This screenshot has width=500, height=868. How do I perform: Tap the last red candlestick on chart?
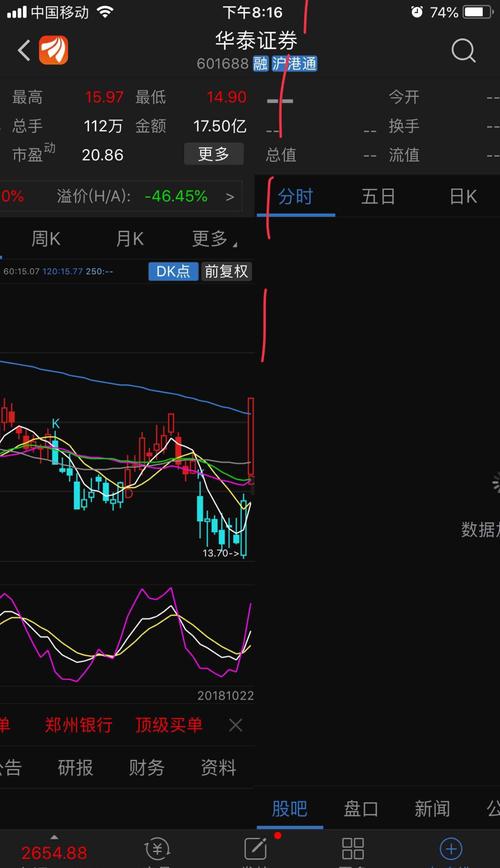[251, 437]
